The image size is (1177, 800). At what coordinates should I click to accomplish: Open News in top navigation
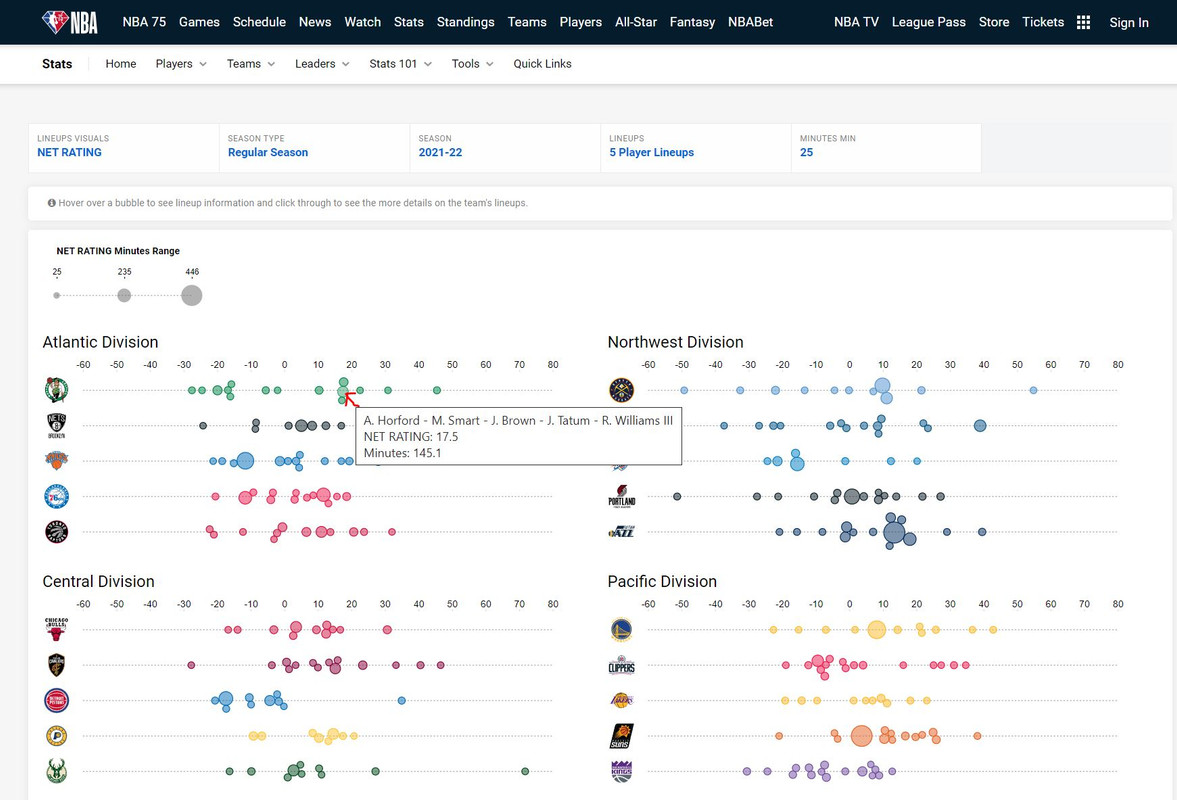pos(315,23)
